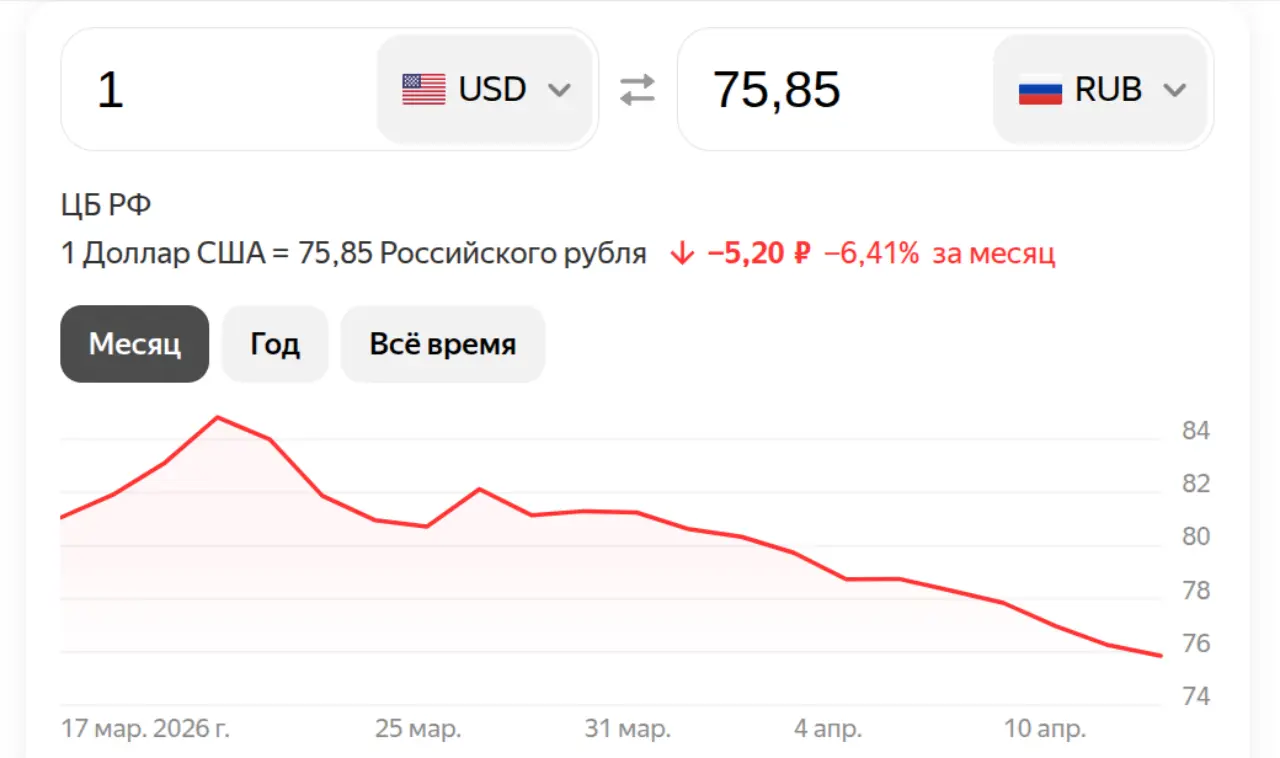
Task: Click the US flag icon next to USD
Action: [424, 89]
